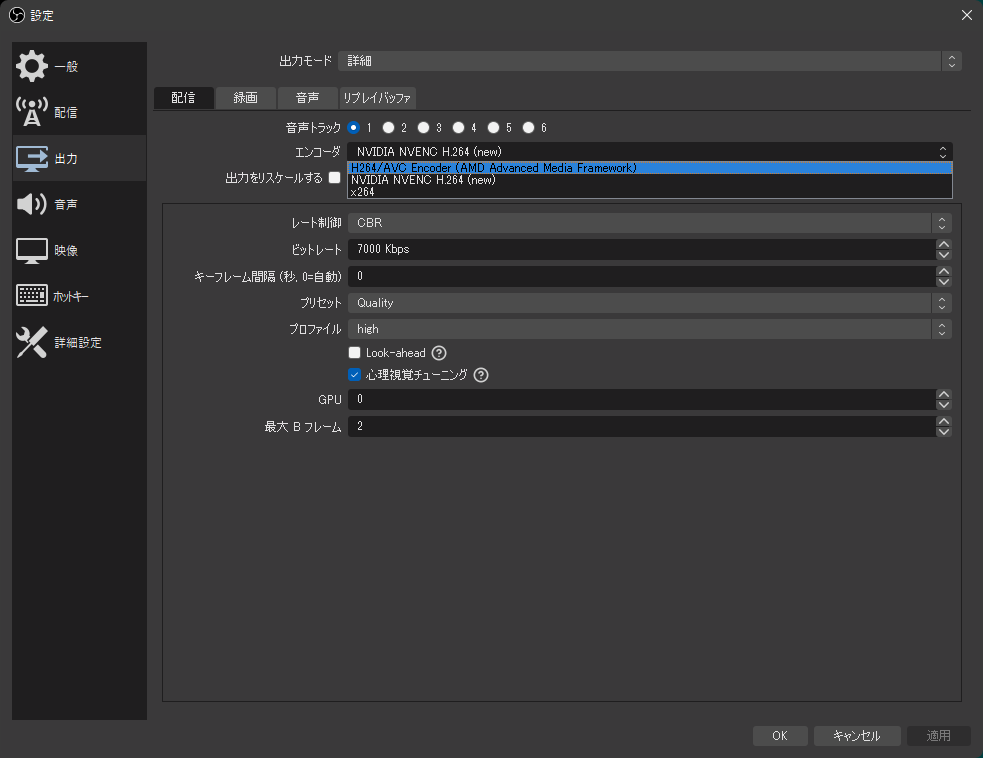Select the 出力 (Output) monitor-arrow icon
The height and width of the screenshot is (758, 983).
click(x=32, y=159)
